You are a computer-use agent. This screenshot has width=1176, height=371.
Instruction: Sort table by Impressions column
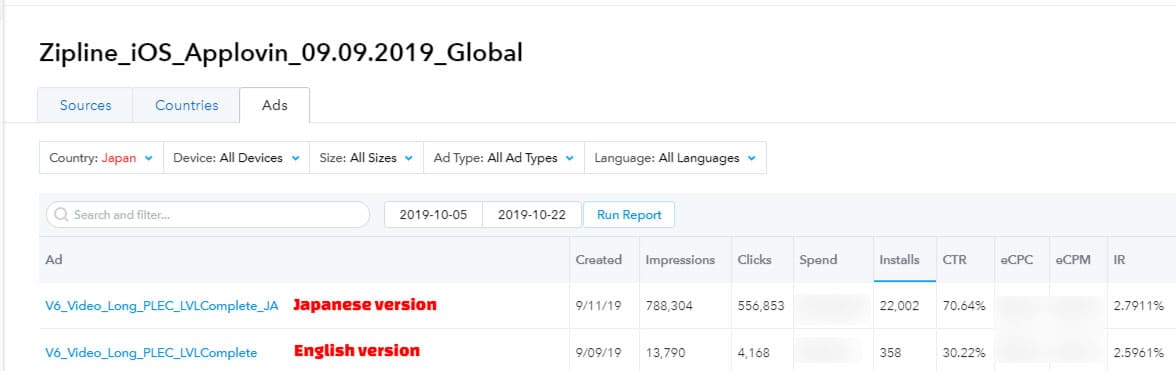coord(680,260)
